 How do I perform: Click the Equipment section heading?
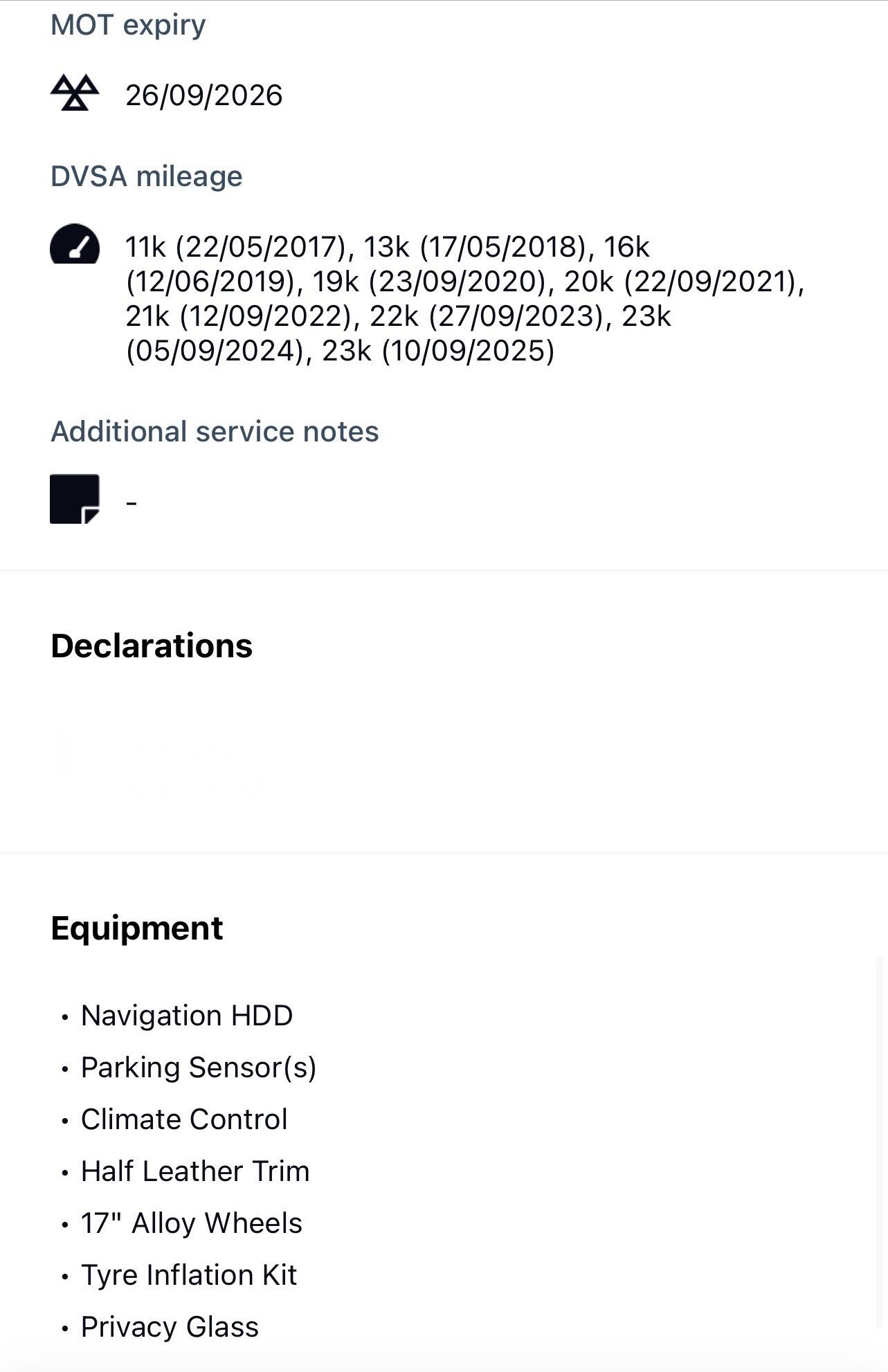click(x=137, y=929)
